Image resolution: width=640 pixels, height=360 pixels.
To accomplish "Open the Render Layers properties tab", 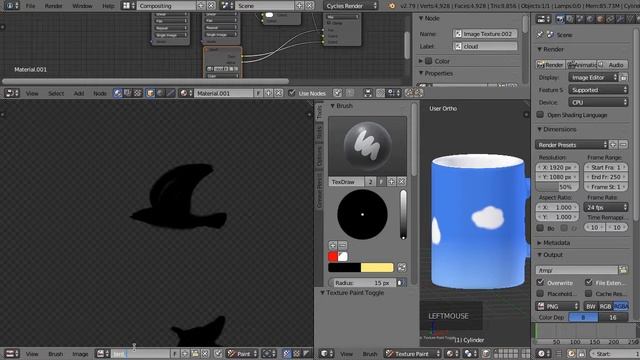I will click(x=570, y=19).
